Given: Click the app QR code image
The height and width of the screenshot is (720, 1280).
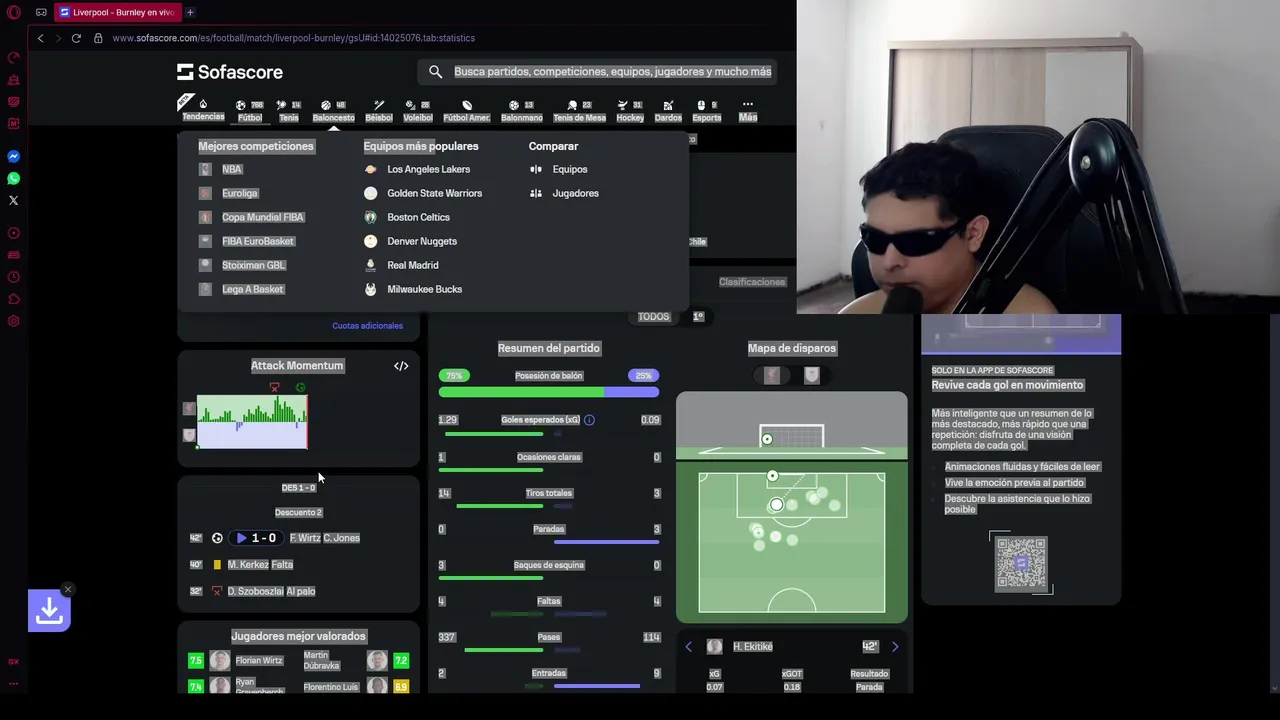Looking at the screenshot, I should (x=1021, y=563).
